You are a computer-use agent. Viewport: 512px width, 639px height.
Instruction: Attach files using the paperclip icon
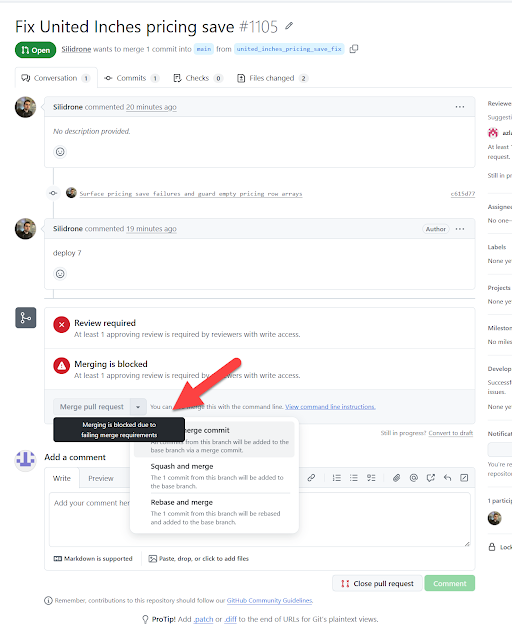tap(396, 478)
